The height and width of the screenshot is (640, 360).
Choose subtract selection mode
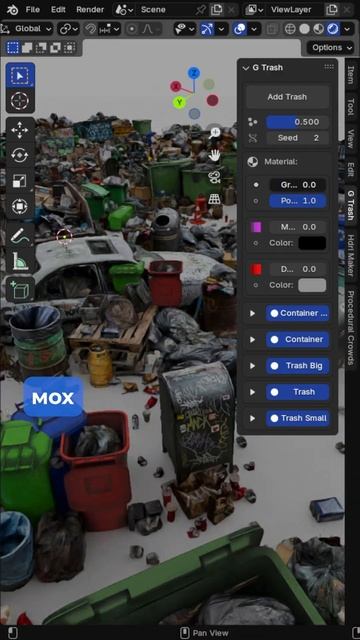tap(41, 48)
